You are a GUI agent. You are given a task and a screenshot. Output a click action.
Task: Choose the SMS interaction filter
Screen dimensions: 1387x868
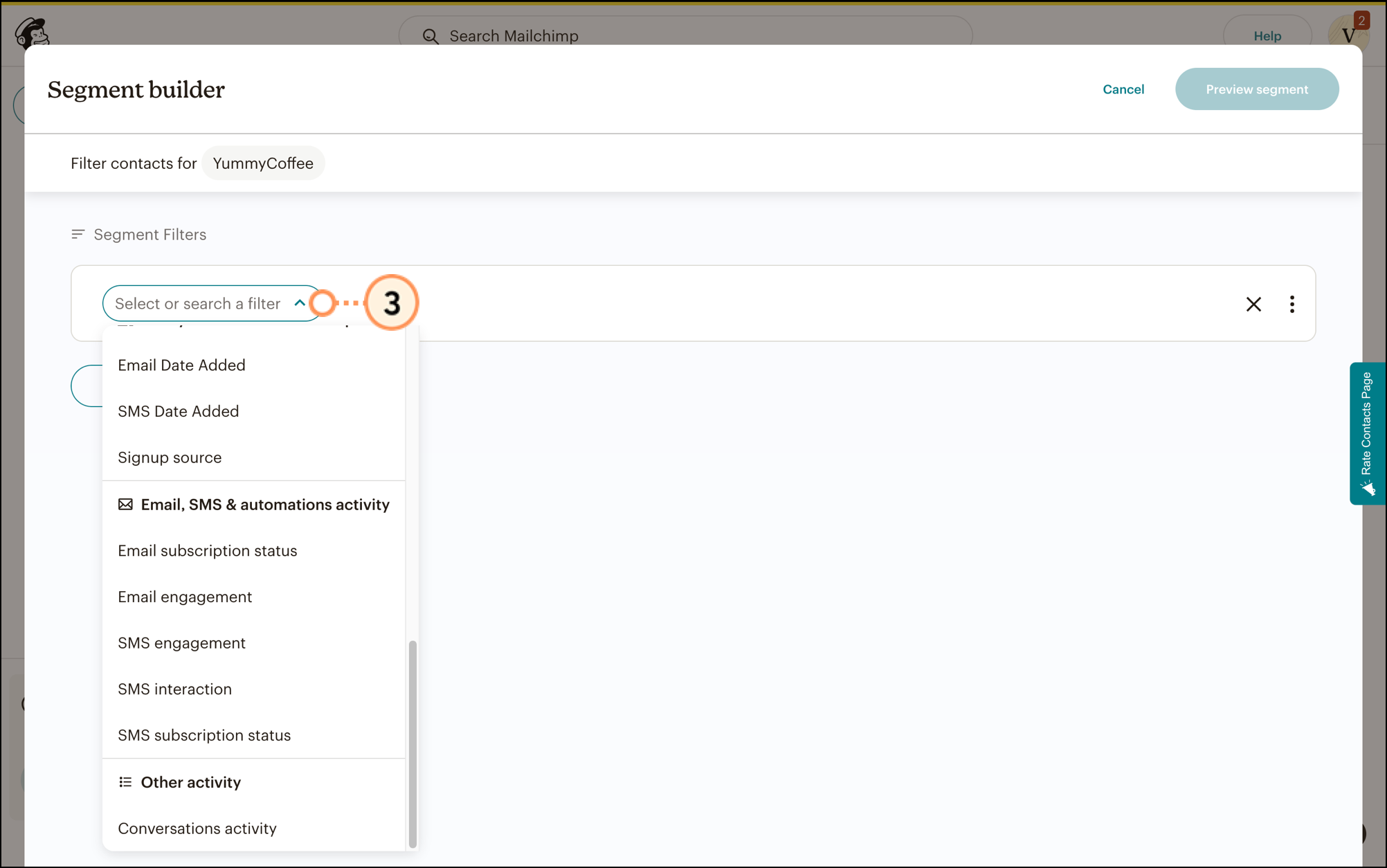point(253,689)
